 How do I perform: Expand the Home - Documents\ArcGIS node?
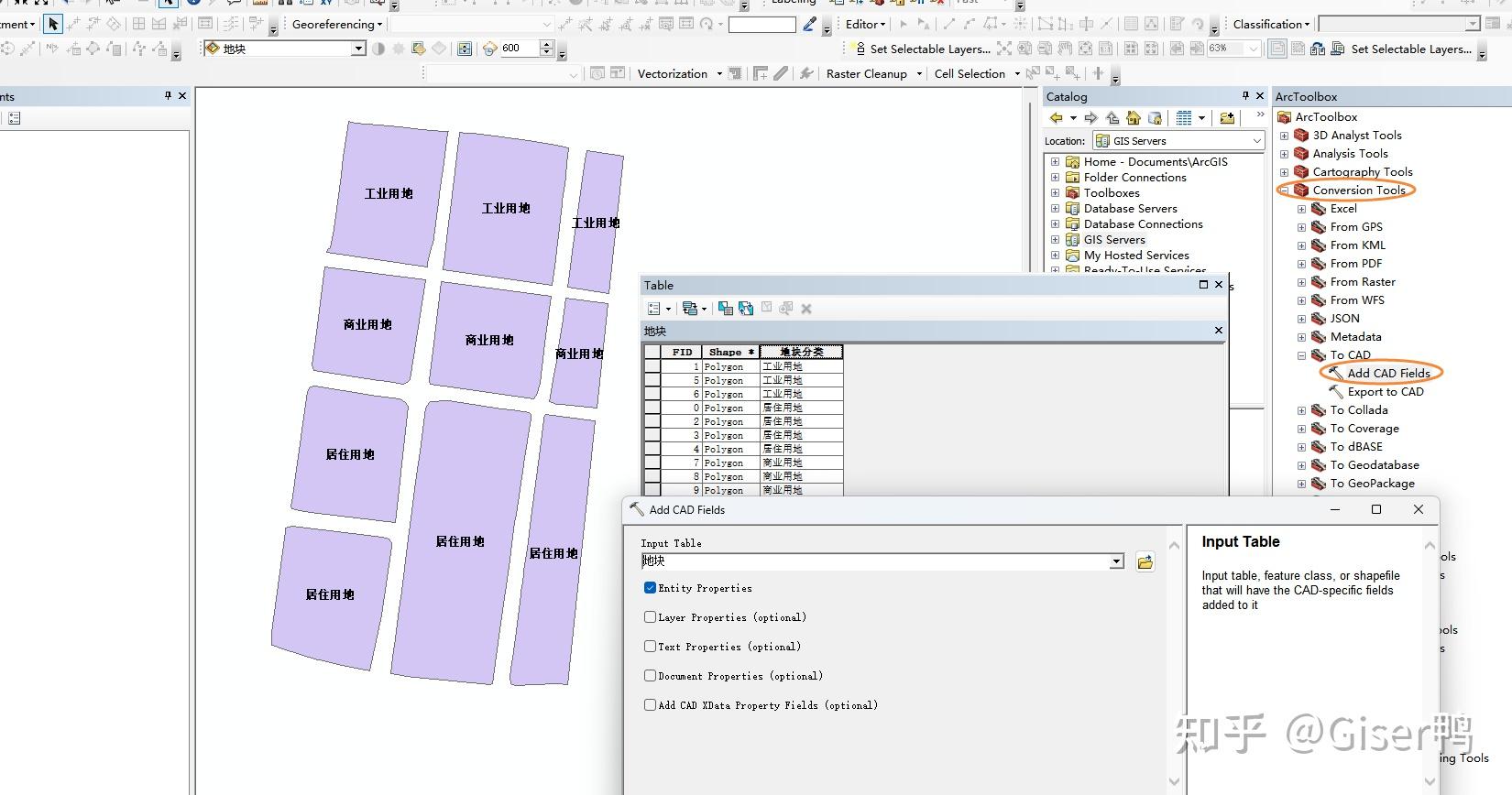tap(1055, 162)
